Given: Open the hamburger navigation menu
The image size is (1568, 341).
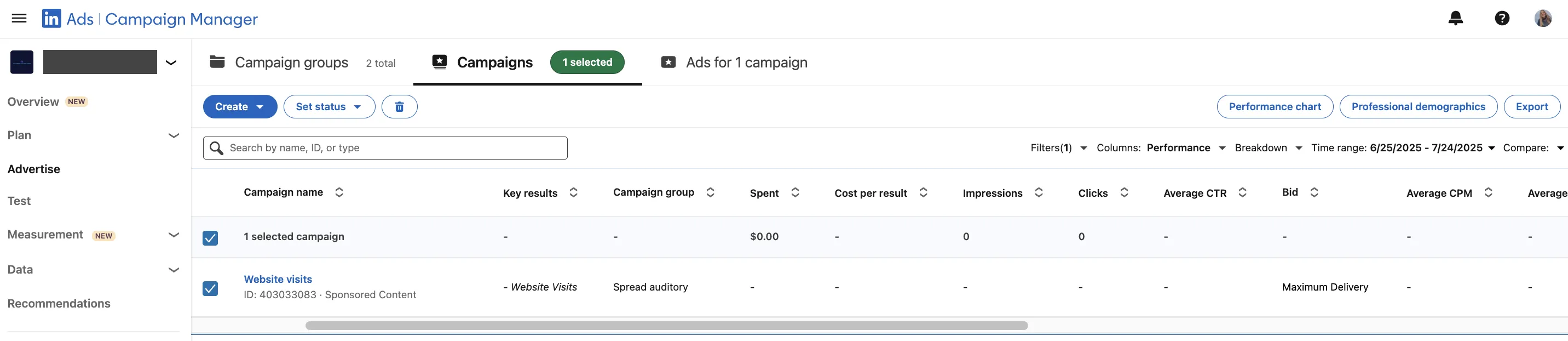Looking at the screenshot, I should pos(20,18).
